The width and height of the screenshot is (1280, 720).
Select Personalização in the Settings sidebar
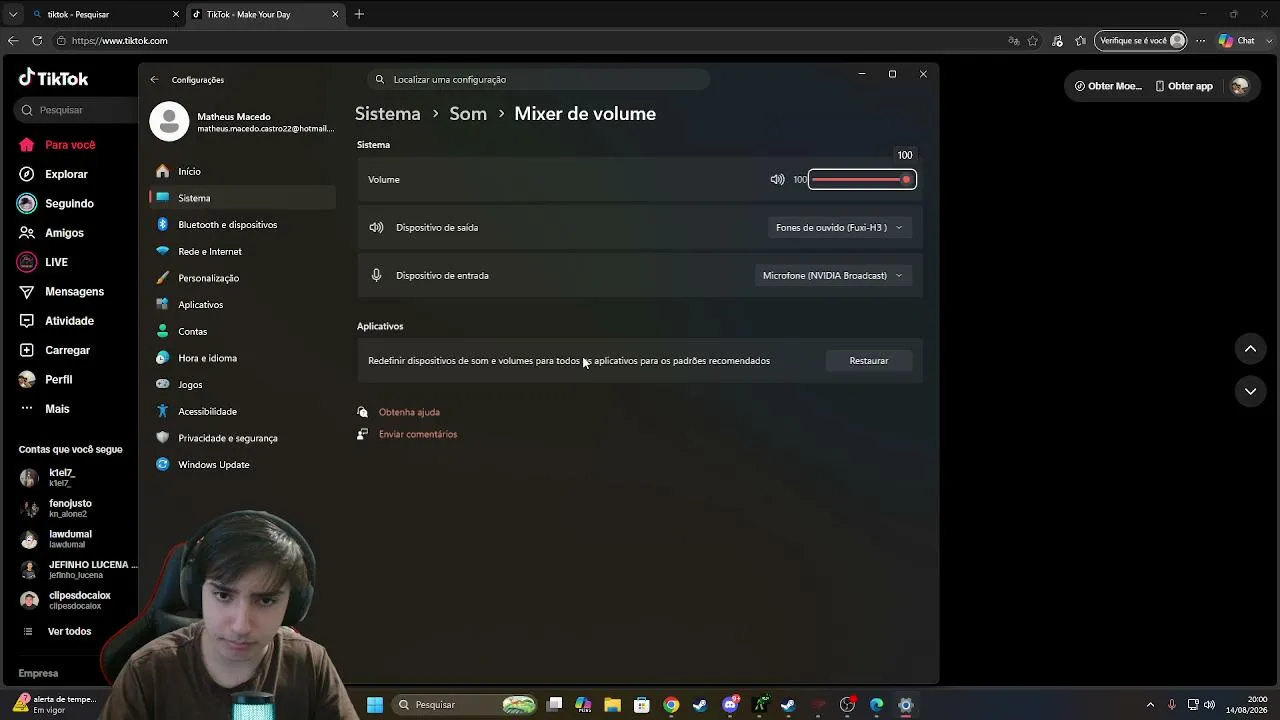(208, 278)
